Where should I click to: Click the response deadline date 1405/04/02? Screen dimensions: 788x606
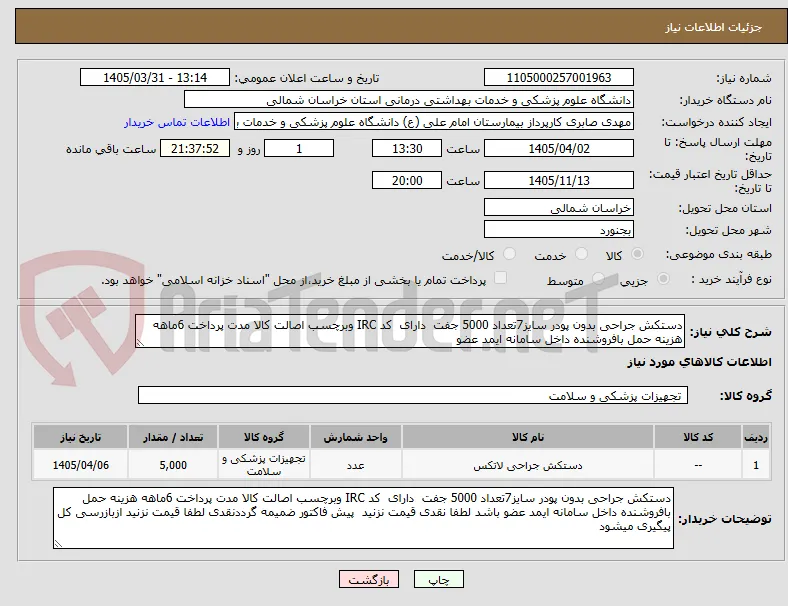(559, 148)
